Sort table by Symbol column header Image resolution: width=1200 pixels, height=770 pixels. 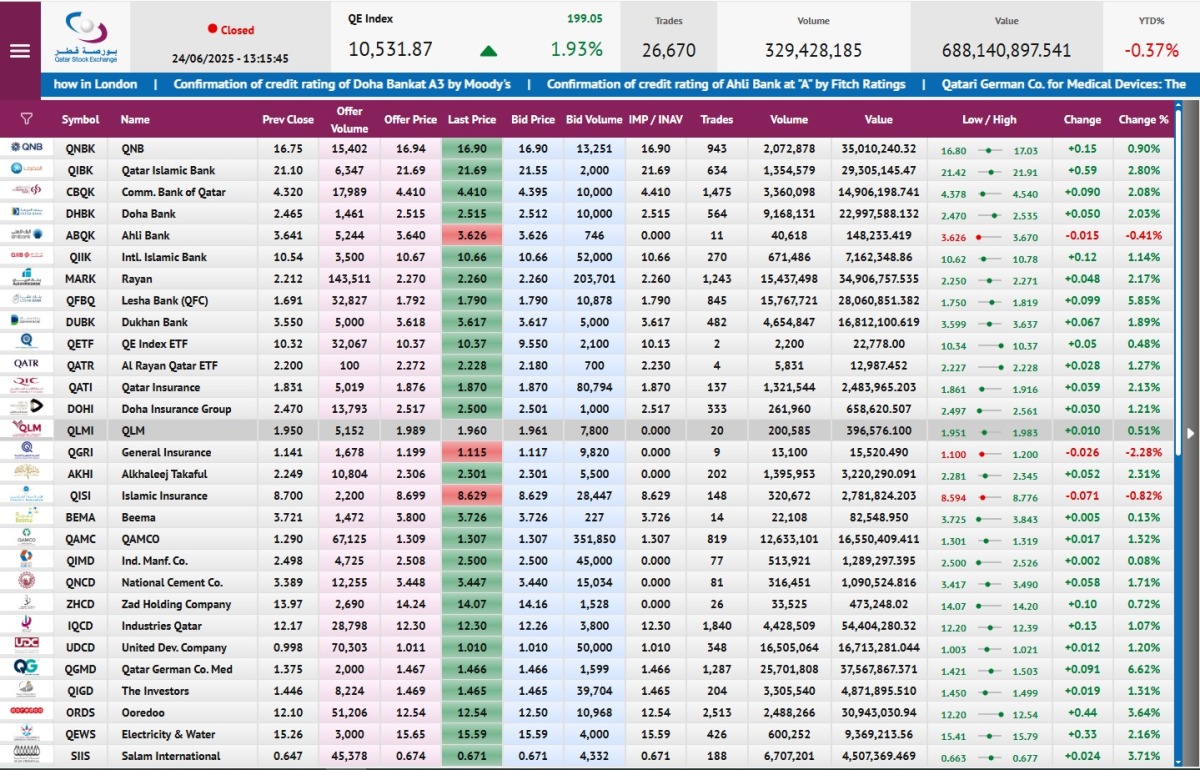click(80, 120)
